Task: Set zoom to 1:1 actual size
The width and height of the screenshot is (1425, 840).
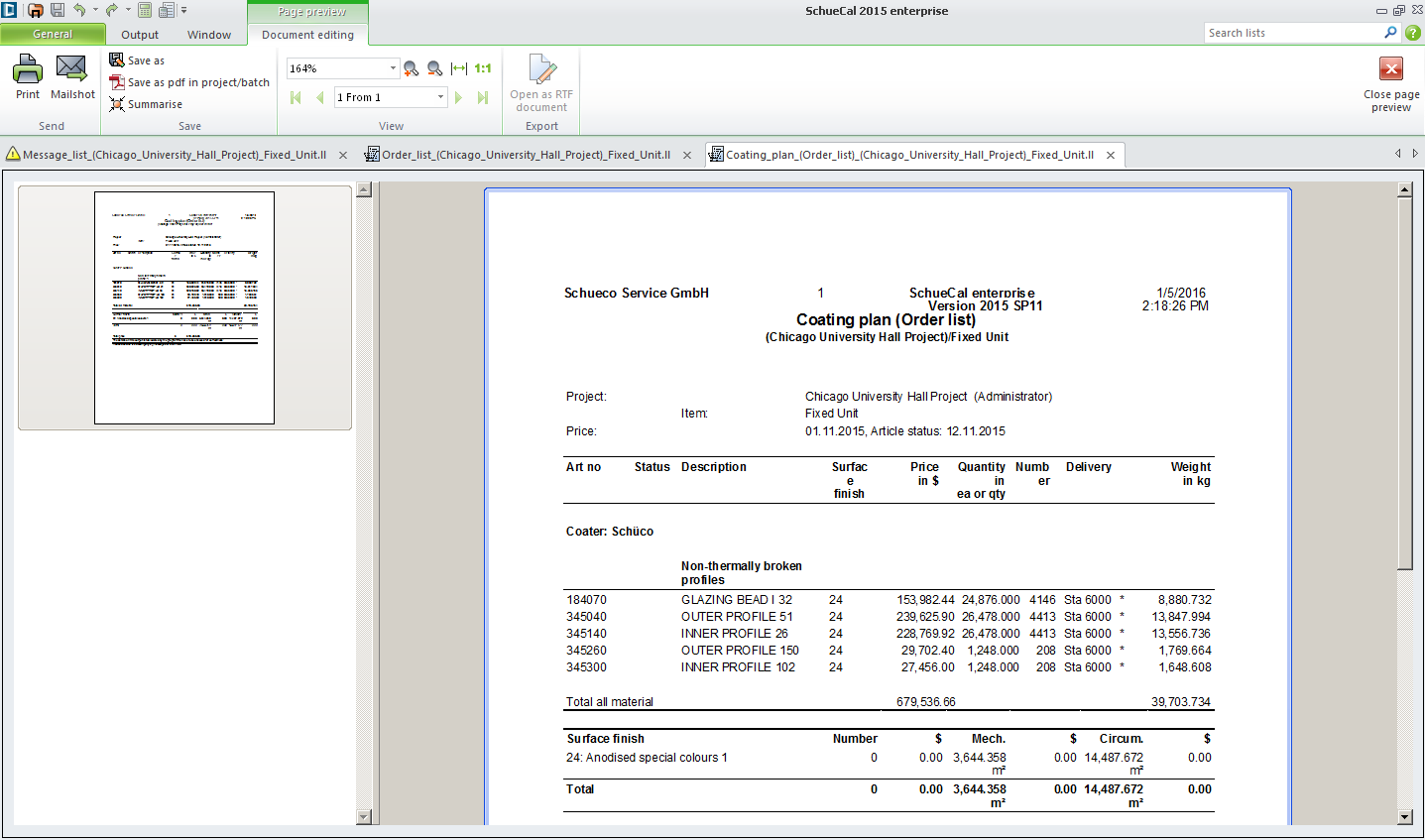Action: click(483, 68)
